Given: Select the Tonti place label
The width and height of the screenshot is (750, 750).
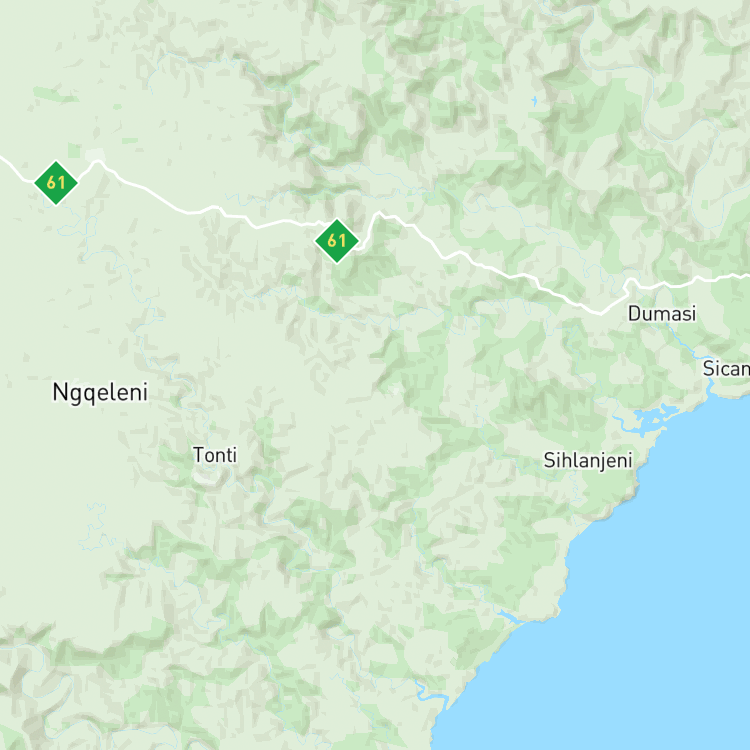Looking at the screenshot, I should point(215,455).
